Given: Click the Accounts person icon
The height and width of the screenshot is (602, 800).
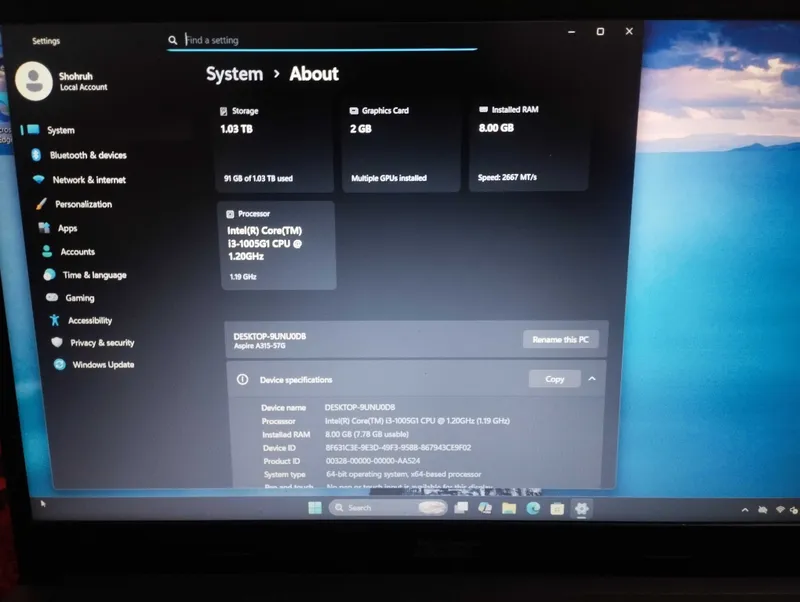Looking at the screenshot, I should click(x=47, y=251).
